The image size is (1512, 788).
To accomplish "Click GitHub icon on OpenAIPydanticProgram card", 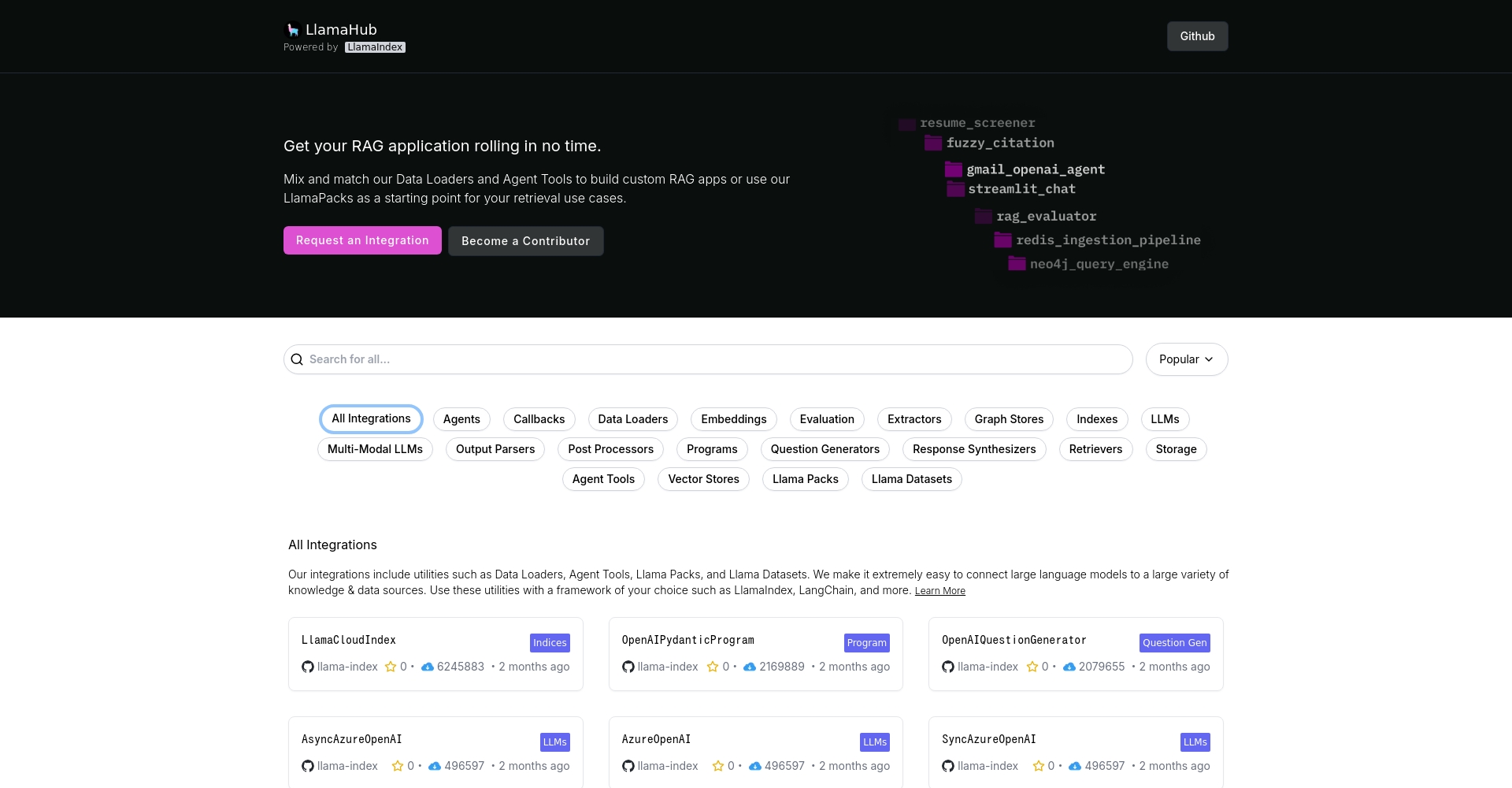I will (628, 667).
